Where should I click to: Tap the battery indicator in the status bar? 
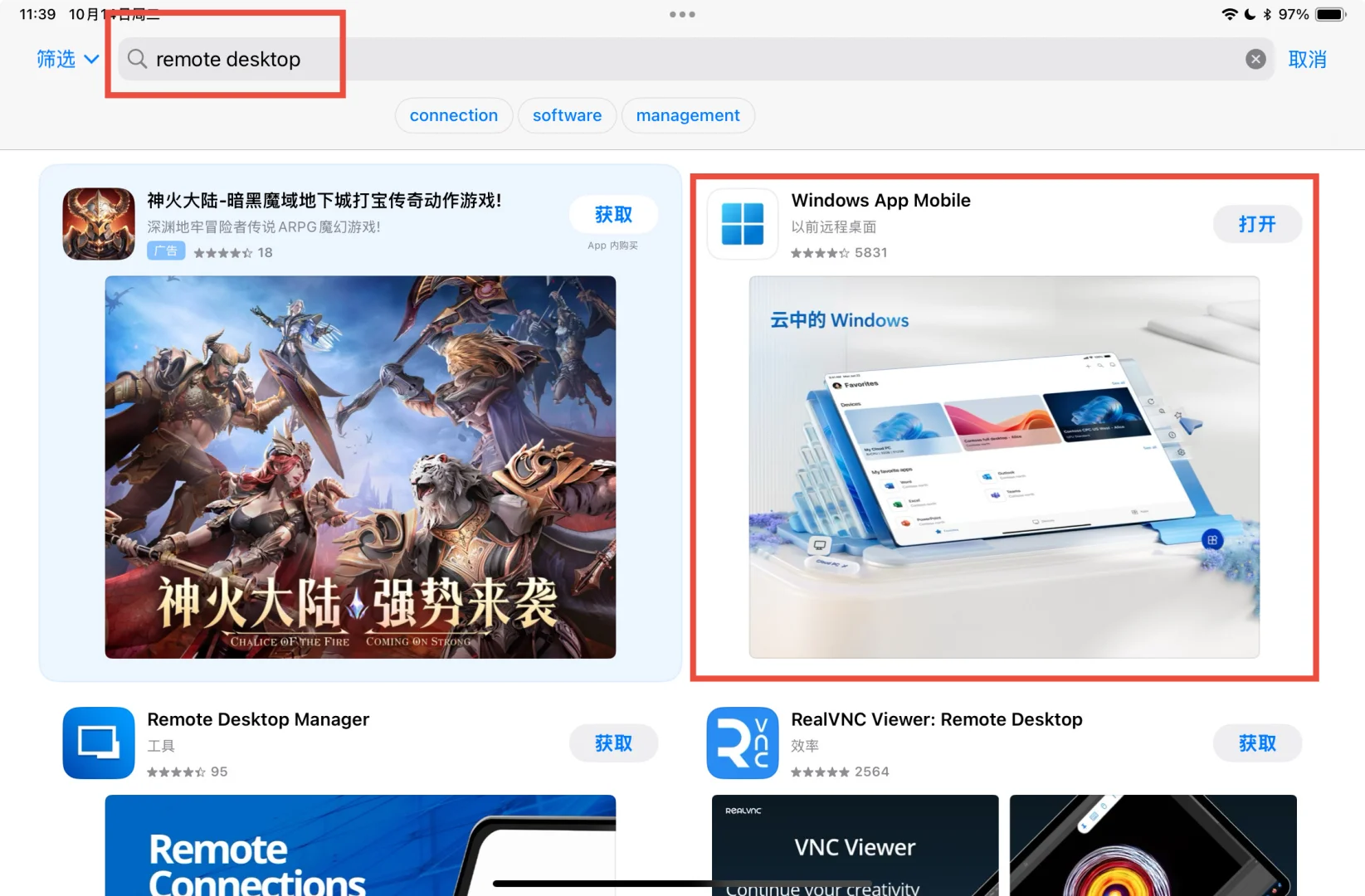coord(1328,13)
